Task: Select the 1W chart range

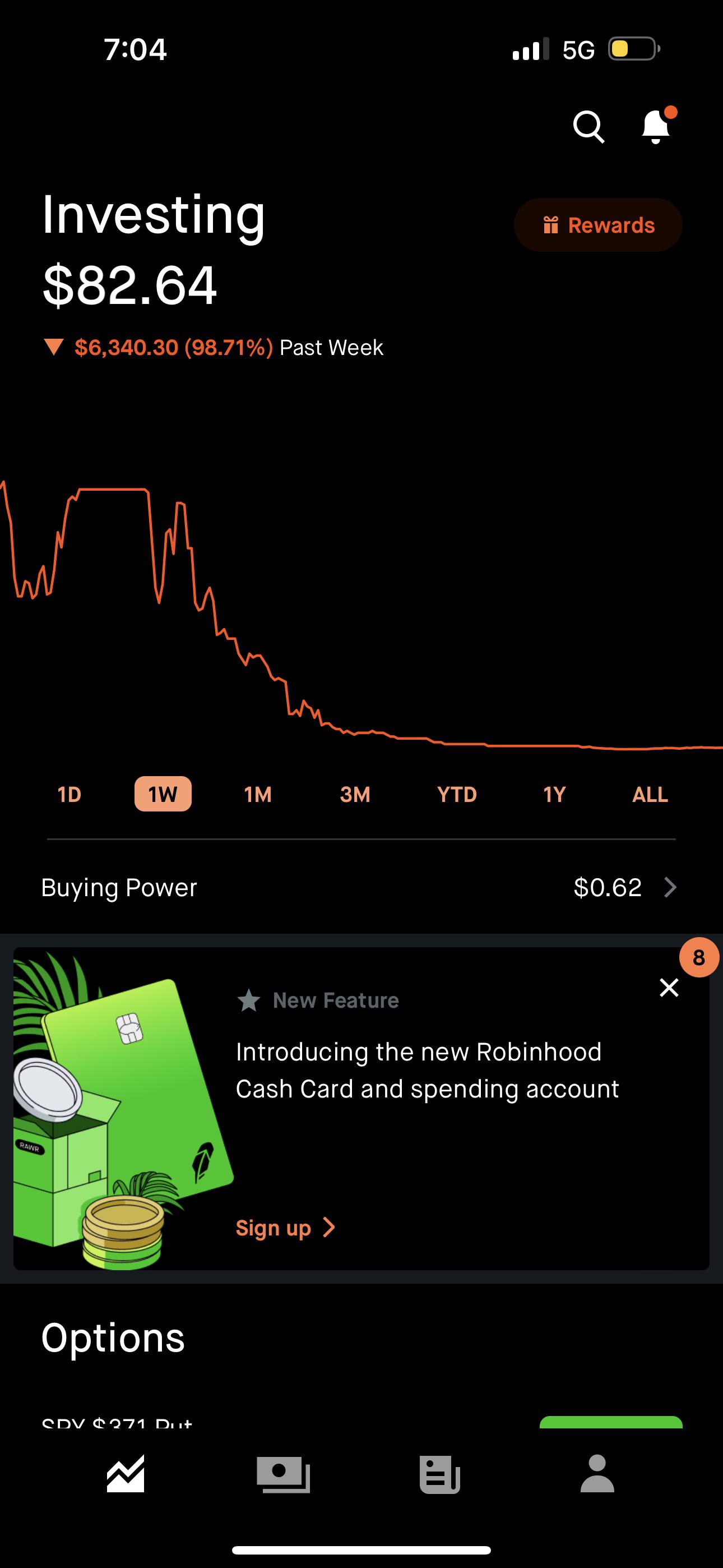Action: [x=163, y=794]
